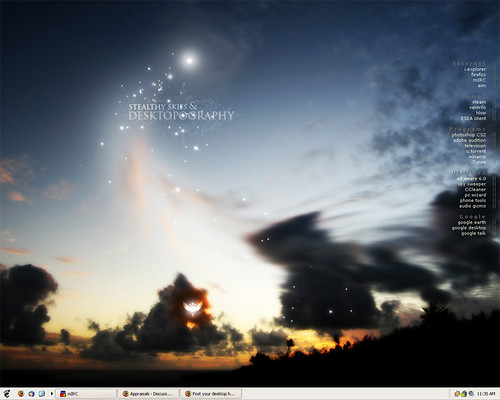The image size is (500, 400).
Task: Switch to the Appraisals Firefox taskbar window
Action: [148, 394]
